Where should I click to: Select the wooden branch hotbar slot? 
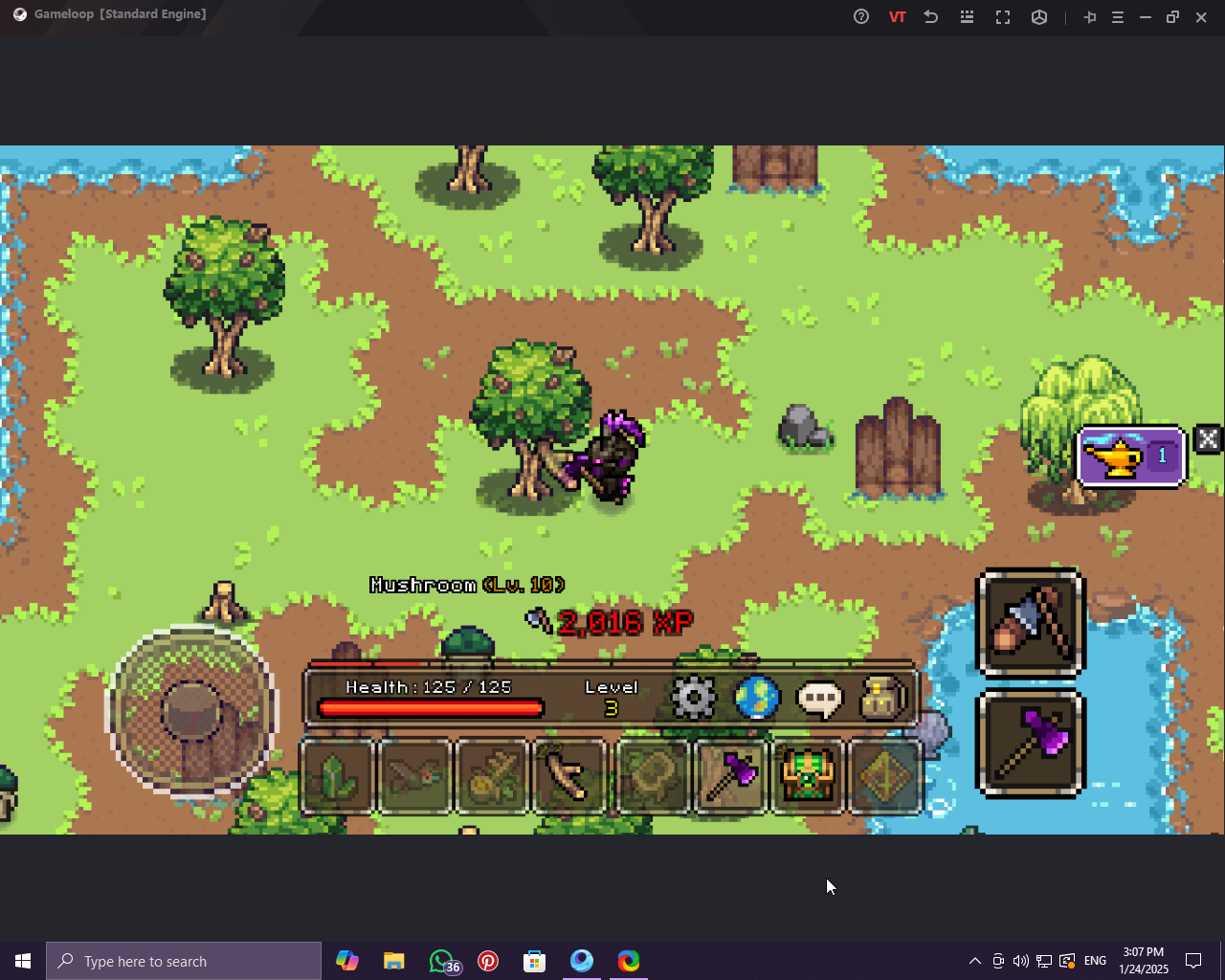coord(570,776)
